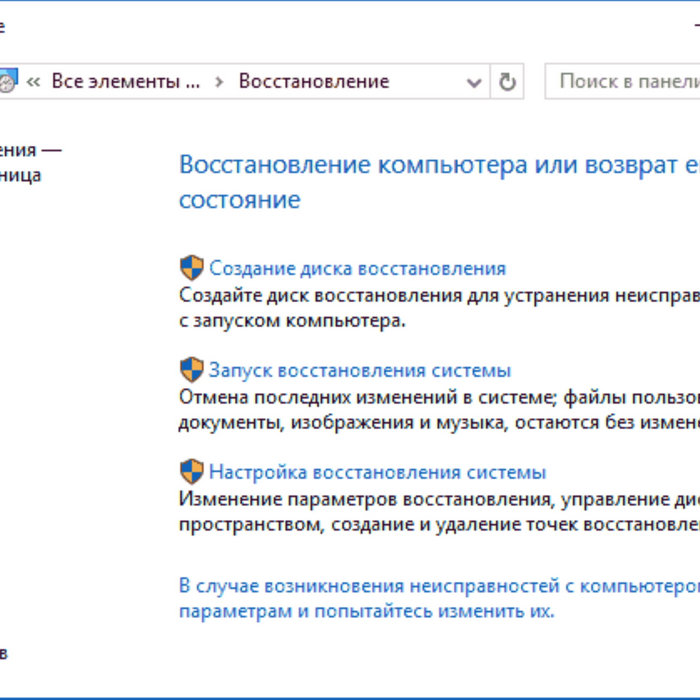Select the Восстановление breadcrumb segment
The width and height of the screenshot is (700, 700).
pyautogui.click(x=313, y=82)
